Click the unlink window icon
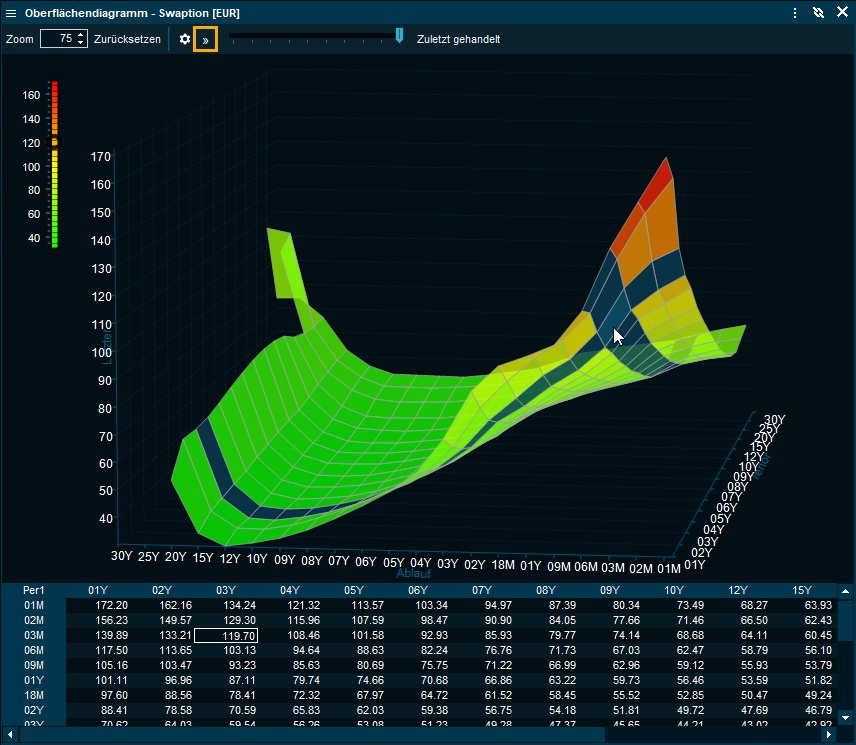856x745 pixels. coord(818,13)
